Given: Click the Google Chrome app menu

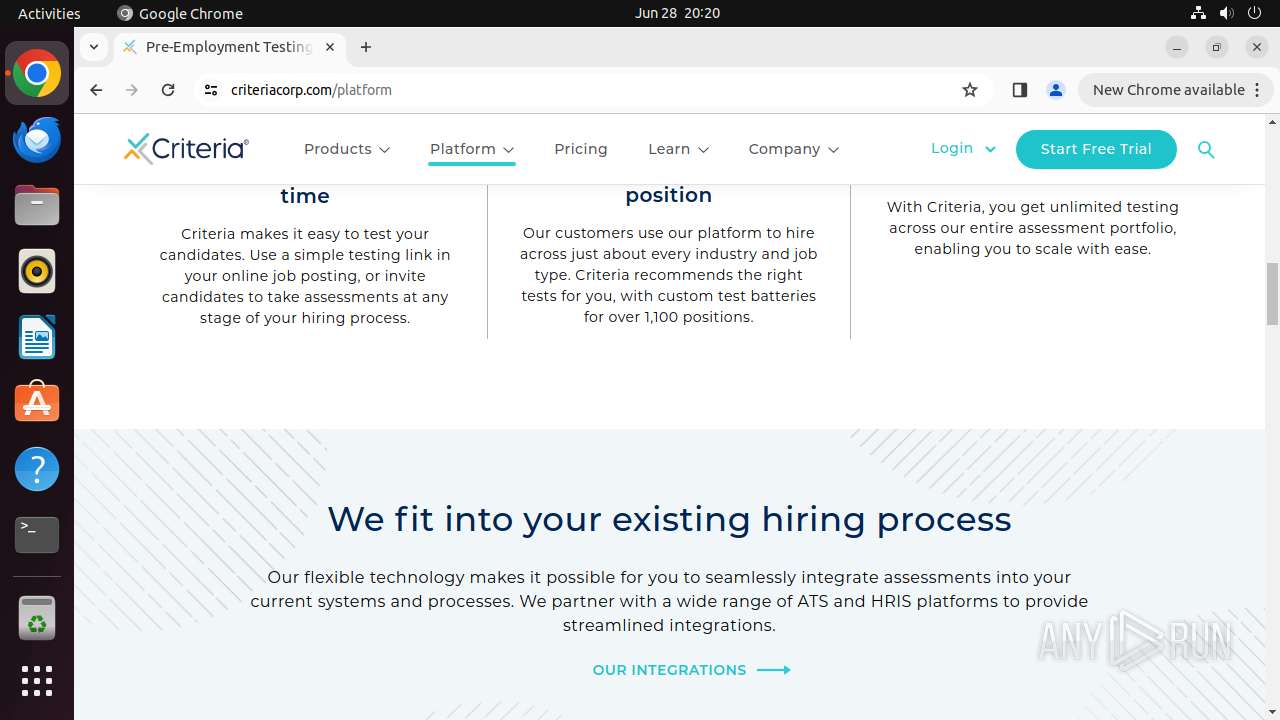Looking at the screenshot, I should pos(180,13).
